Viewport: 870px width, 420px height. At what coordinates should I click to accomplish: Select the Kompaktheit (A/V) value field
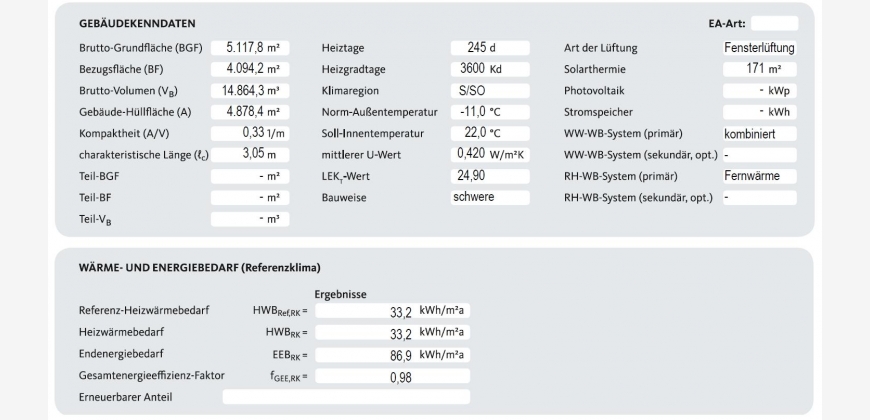click(250, 133)
